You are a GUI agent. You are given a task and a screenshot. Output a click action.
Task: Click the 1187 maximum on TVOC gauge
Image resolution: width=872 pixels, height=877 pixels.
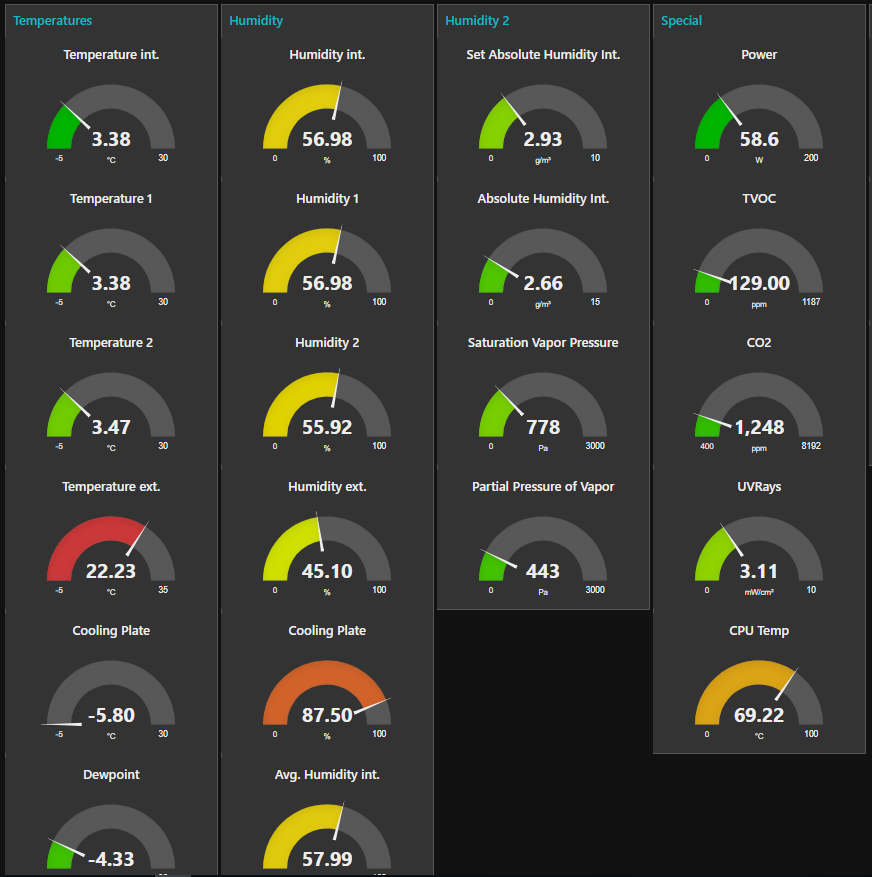tap(811, 302)
